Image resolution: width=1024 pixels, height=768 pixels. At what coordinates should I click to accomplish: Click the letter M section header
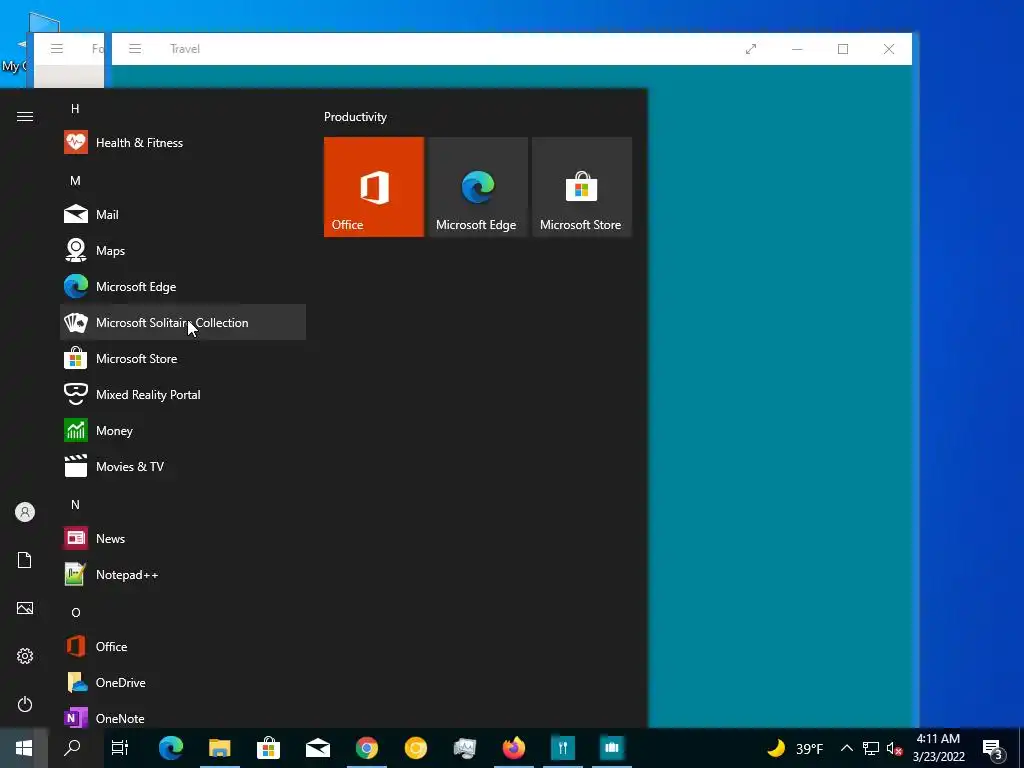[x=75, y=180]
